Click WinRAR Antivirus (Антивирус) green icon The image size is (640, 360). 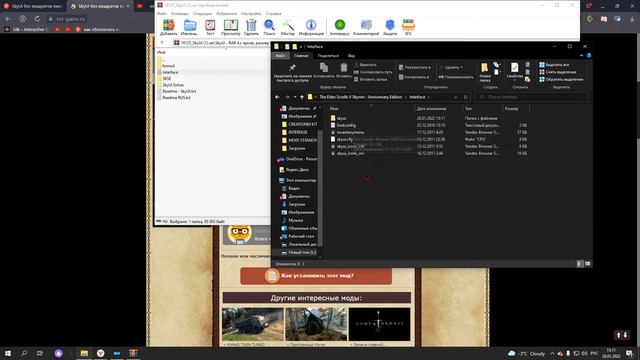pyautogui.click(x=340, y=26)
